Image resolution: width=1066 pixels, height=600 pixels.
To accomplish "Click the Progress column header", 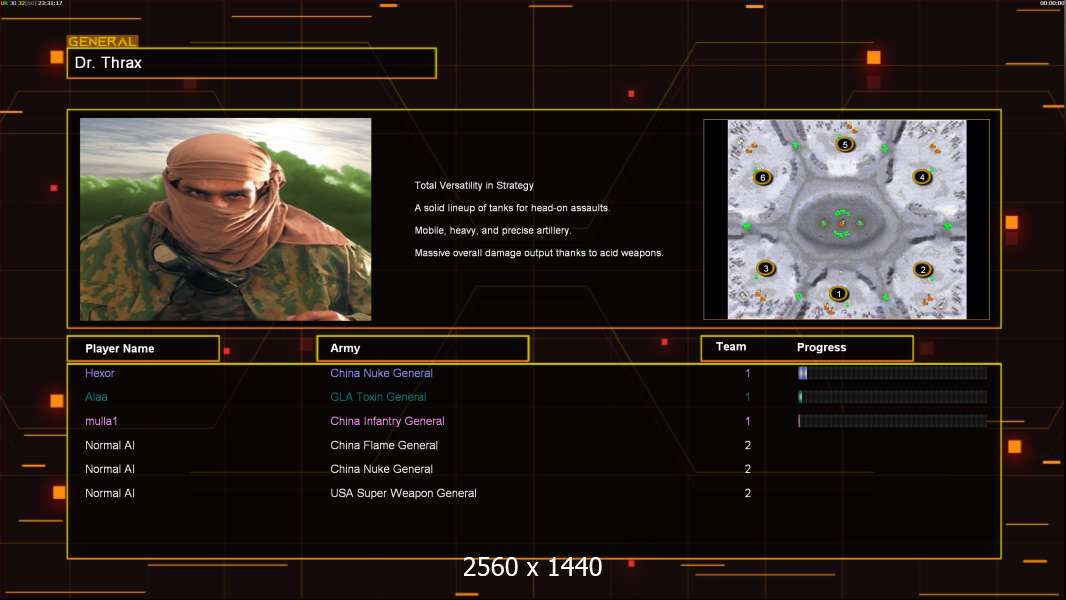I will [821, 347].
